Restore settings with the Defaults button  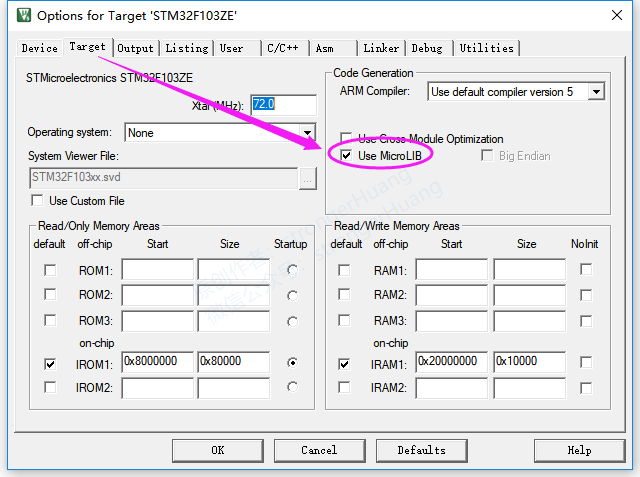(x=421, y=450)
